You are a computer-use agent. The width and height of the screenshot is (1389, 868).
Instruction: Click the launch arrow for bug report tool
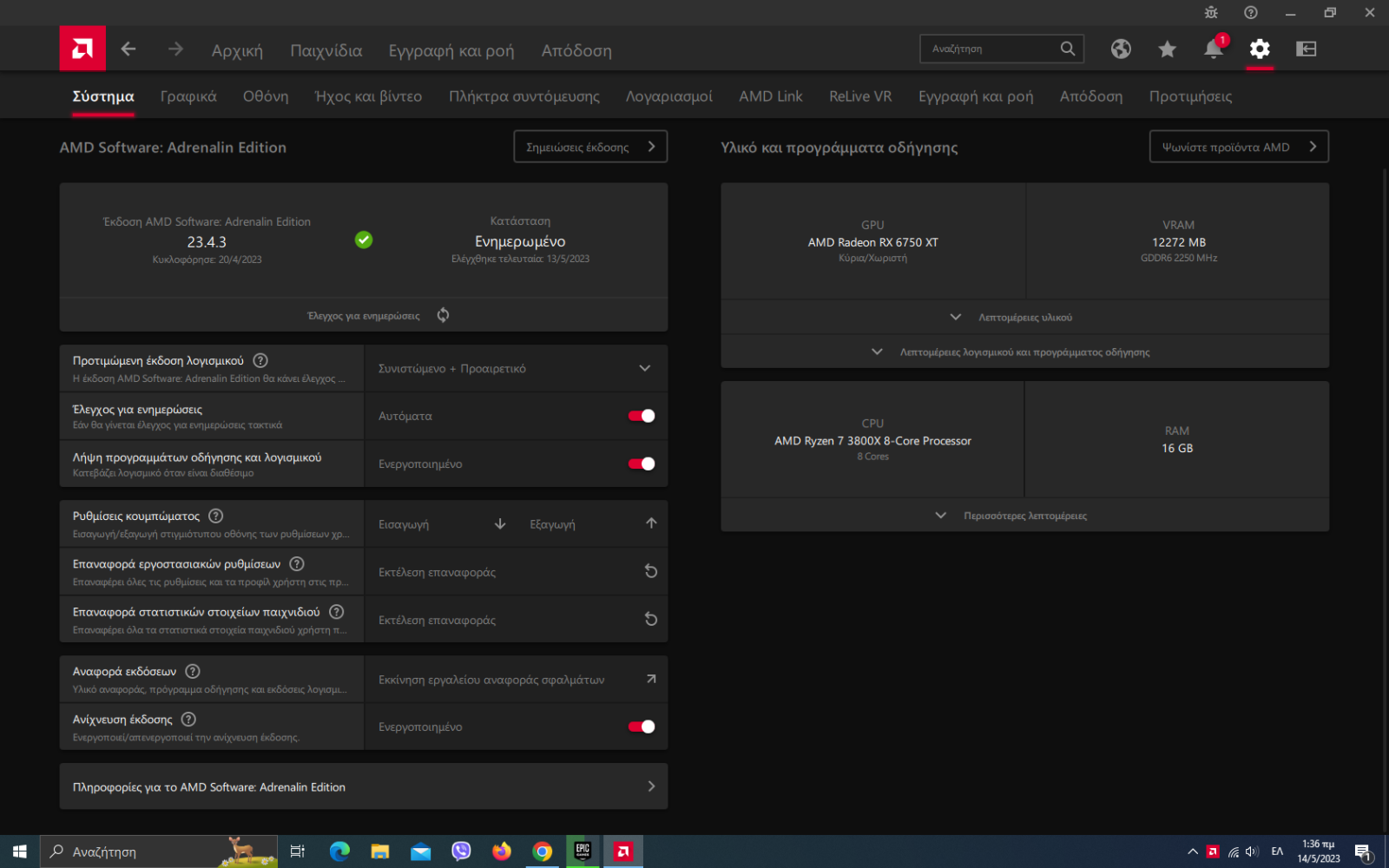click(651, 679)
